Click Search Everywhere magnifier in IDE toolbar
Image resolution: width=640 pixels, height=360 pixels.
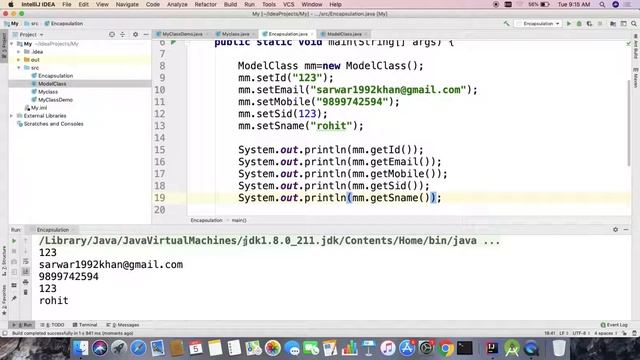pyautogui.click(x=634, y=24)
